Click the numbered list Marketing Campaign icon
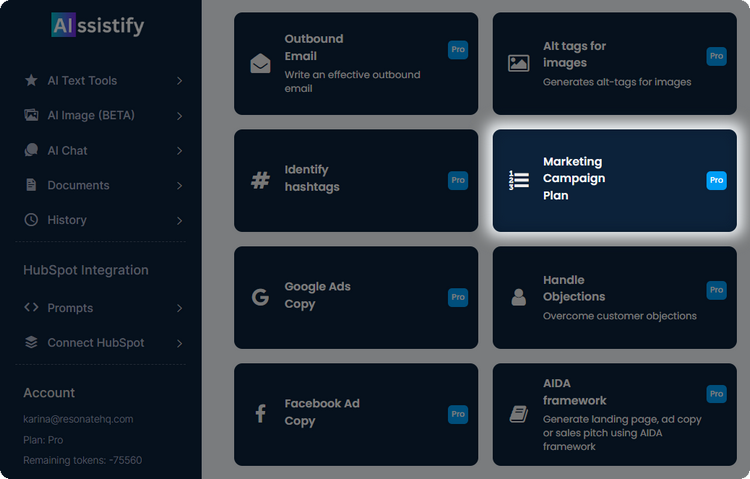750x479 pixels. pos(518,180)
